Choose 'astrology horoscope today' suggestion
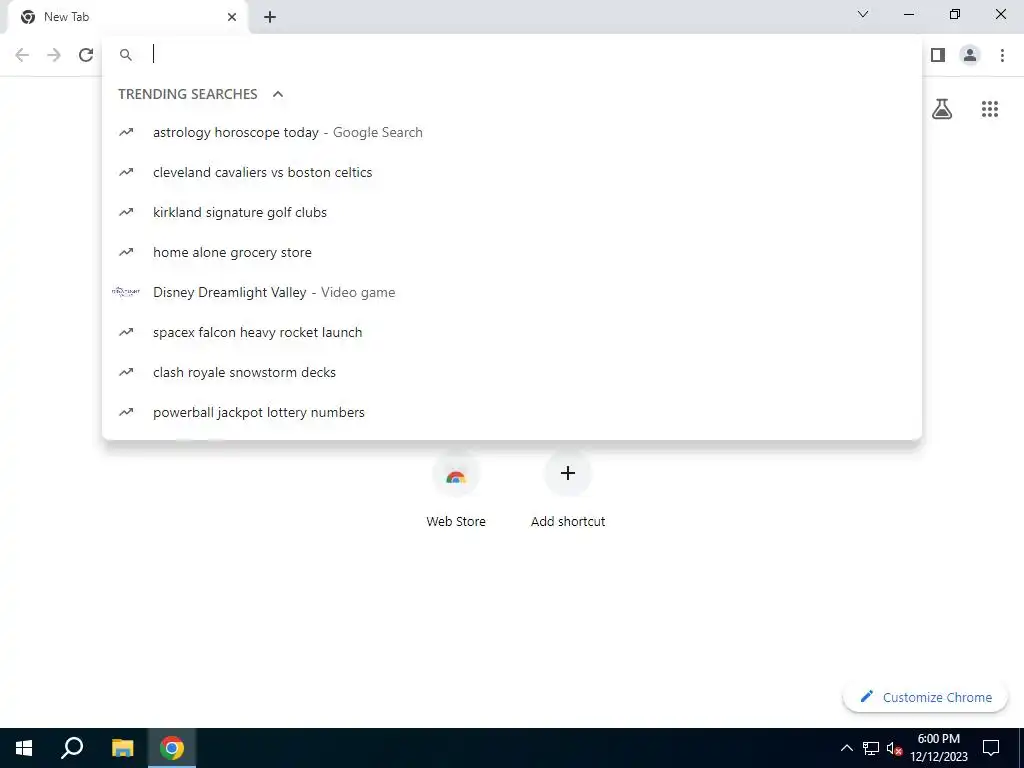The height and width of the screenshot is (768, 1024). click(x=512, y=133)
